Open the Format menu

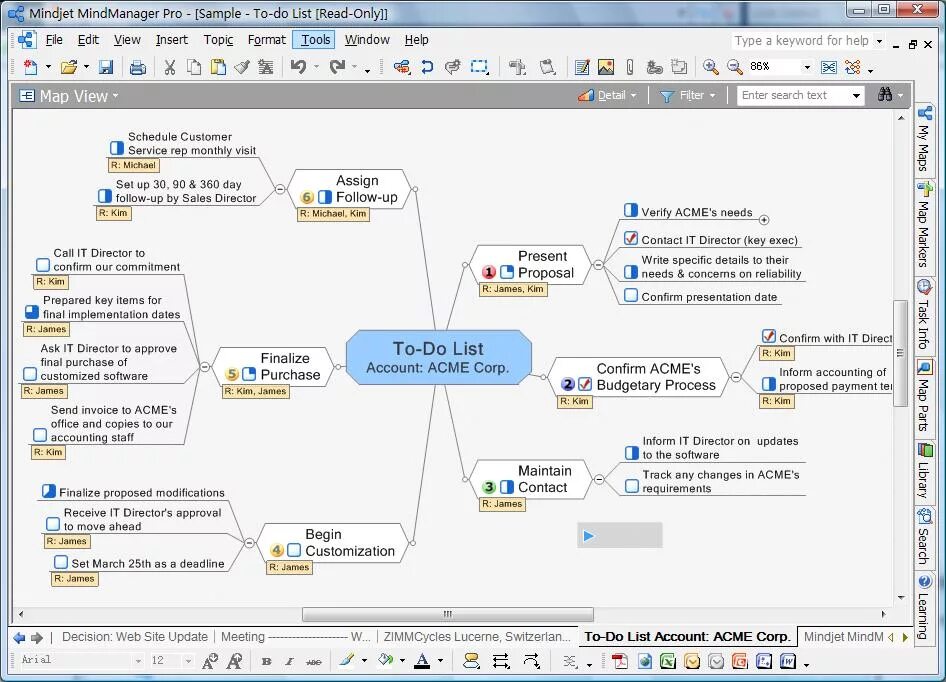(x=266, y=40)
